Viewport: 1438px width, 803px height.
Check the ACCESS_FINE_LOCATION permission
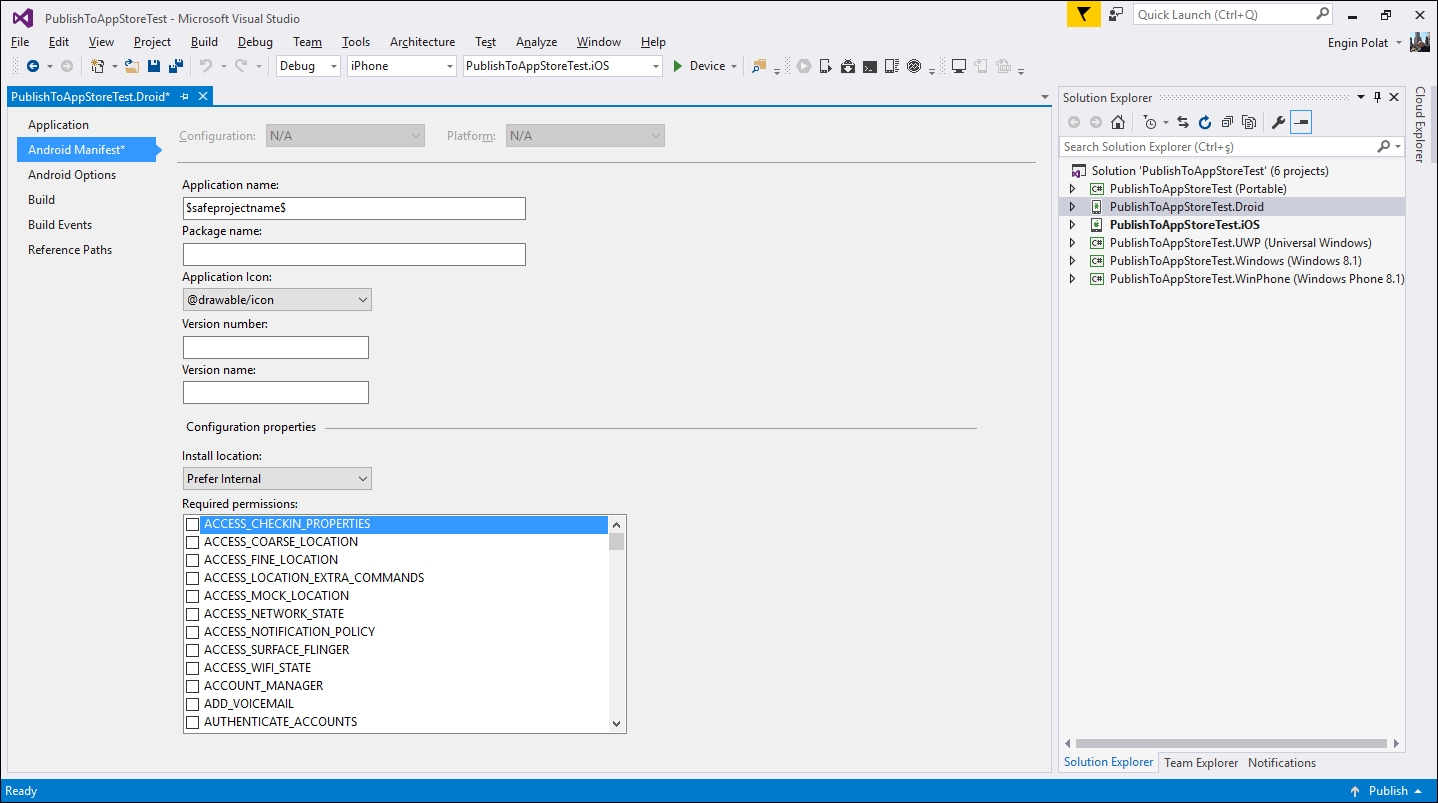(x=192, y=560)
